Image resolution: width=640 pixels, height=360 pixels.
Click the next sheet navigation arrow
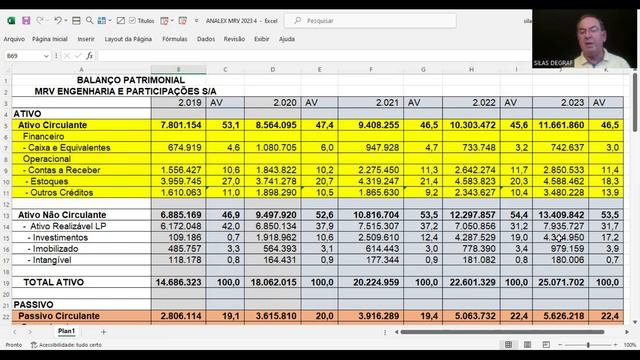(30, 332)
